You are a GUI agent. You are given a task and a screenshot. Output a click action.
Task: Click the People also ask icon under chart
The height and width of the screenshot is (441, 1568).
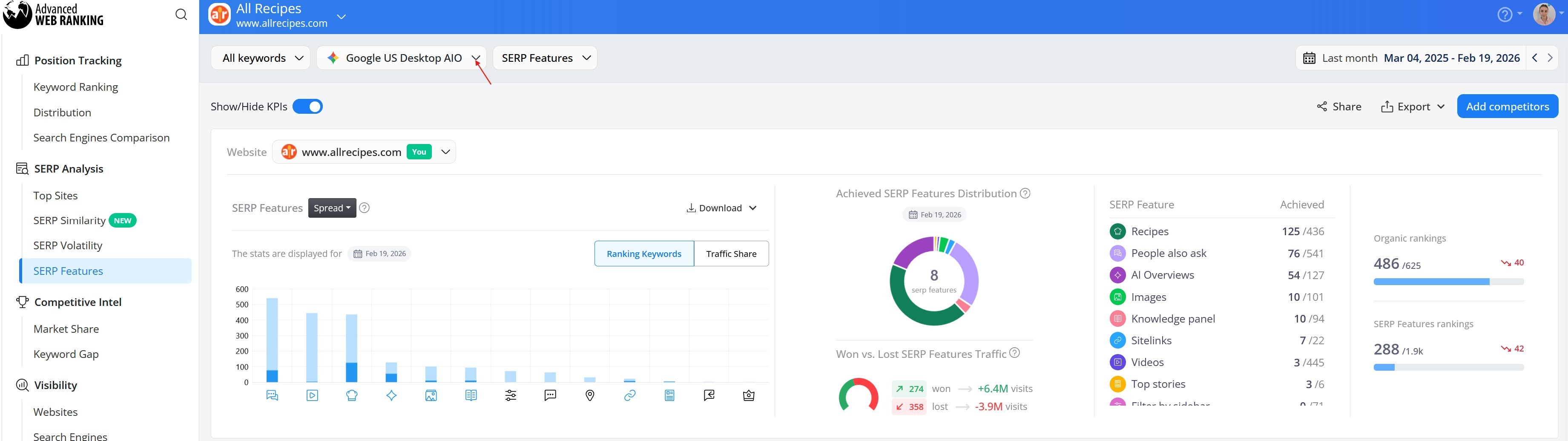272,395
